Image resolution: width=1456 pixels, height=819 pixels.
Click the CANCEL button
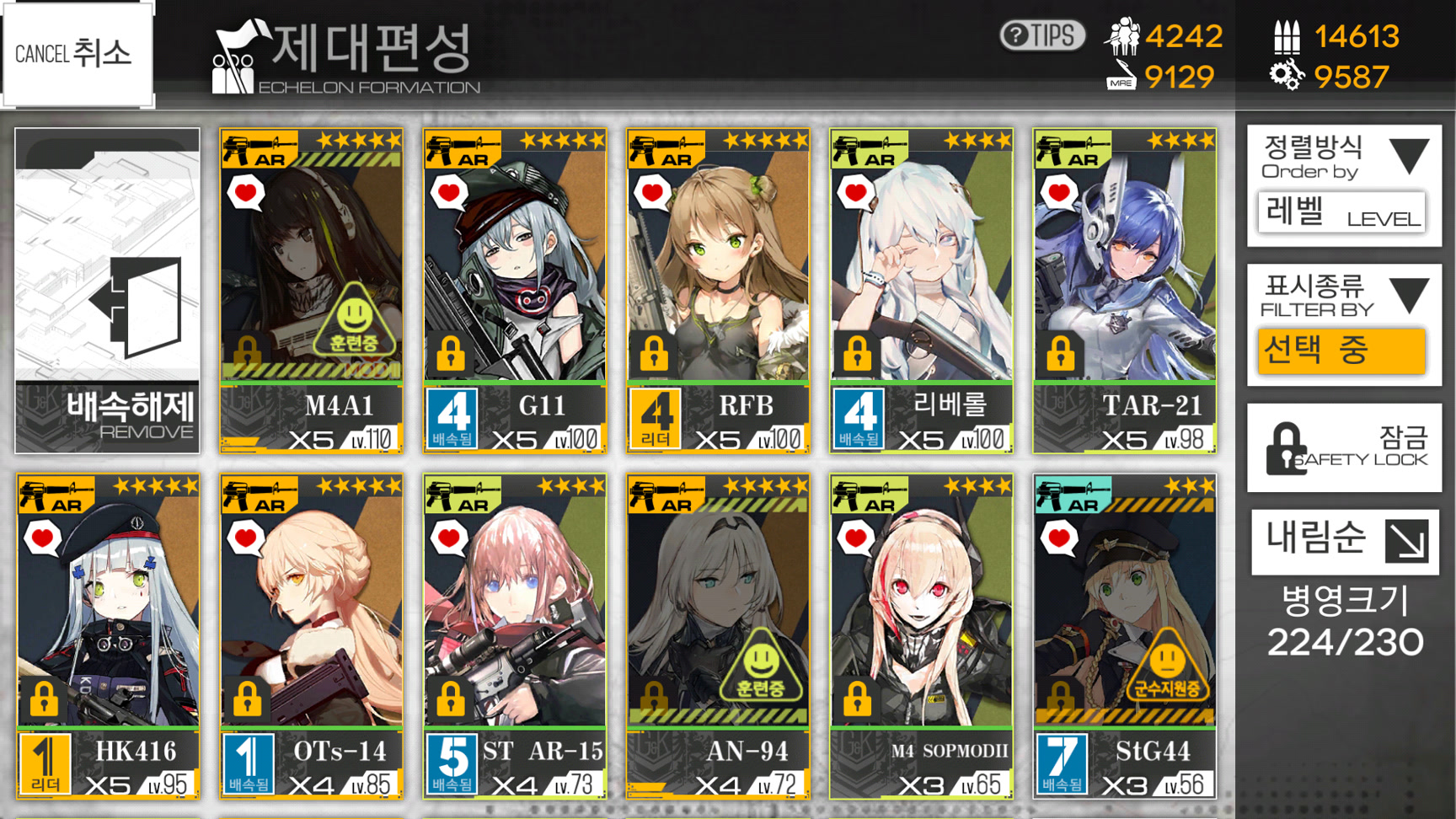coord(78,54)
